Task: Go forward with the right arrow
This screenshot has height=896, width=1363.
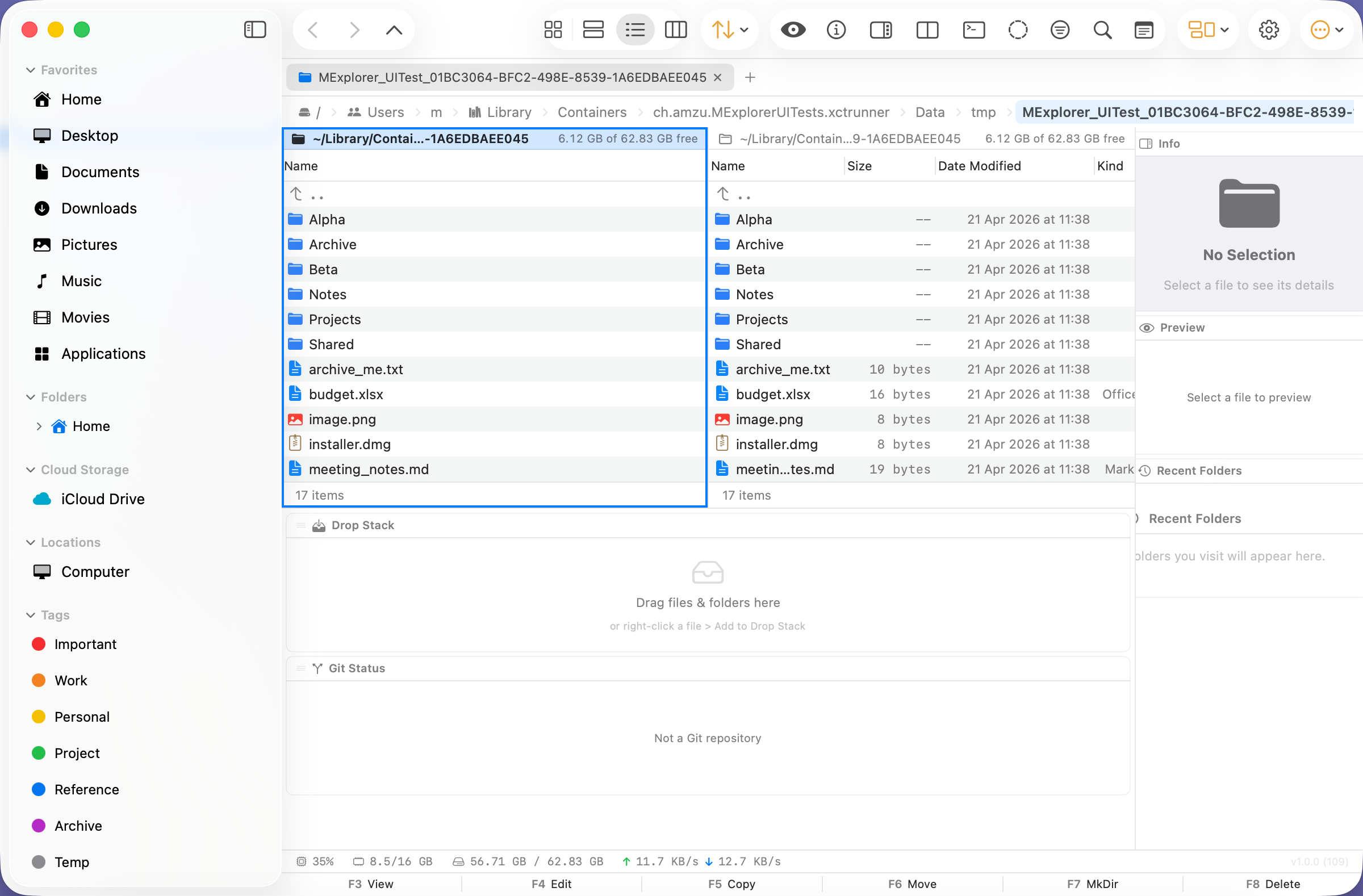Action: 354,29
